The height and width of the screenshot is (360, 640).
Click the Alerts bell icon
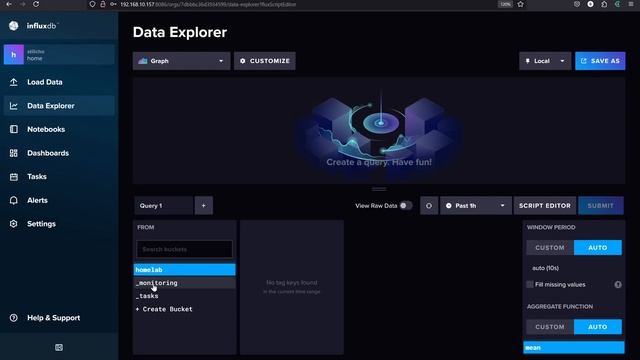coord(13,200)
